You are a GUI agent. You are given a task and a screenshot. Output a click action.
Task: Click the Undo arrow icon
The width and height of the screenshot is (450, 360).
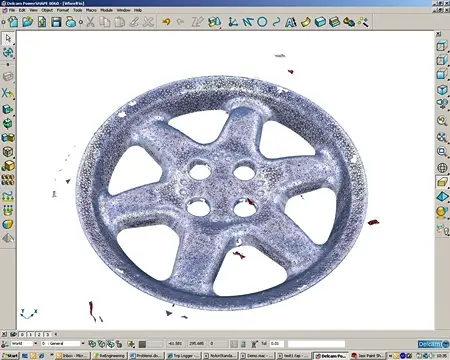pos(166,22)
